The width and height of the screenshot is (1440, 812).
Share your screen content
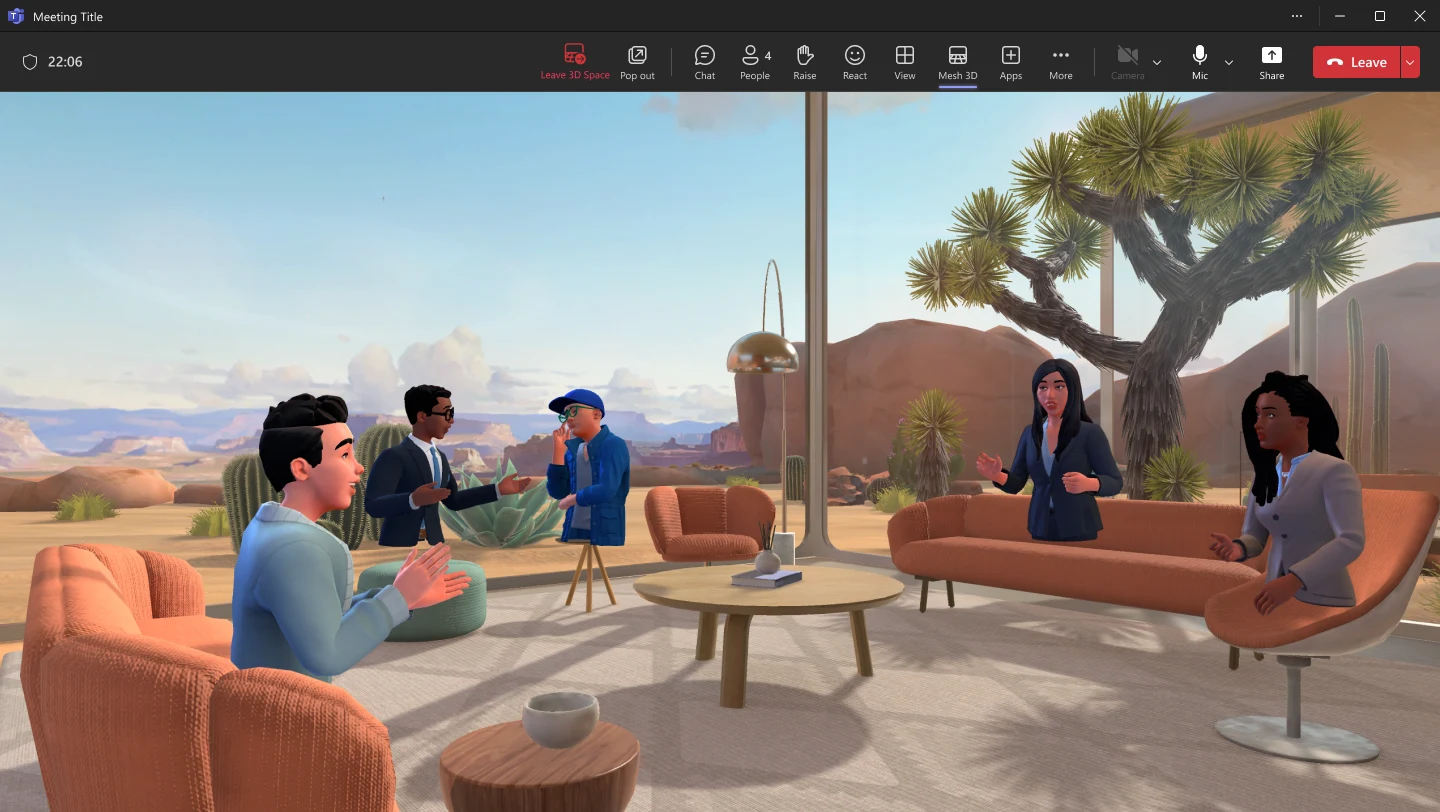[x=1272, y=62]
